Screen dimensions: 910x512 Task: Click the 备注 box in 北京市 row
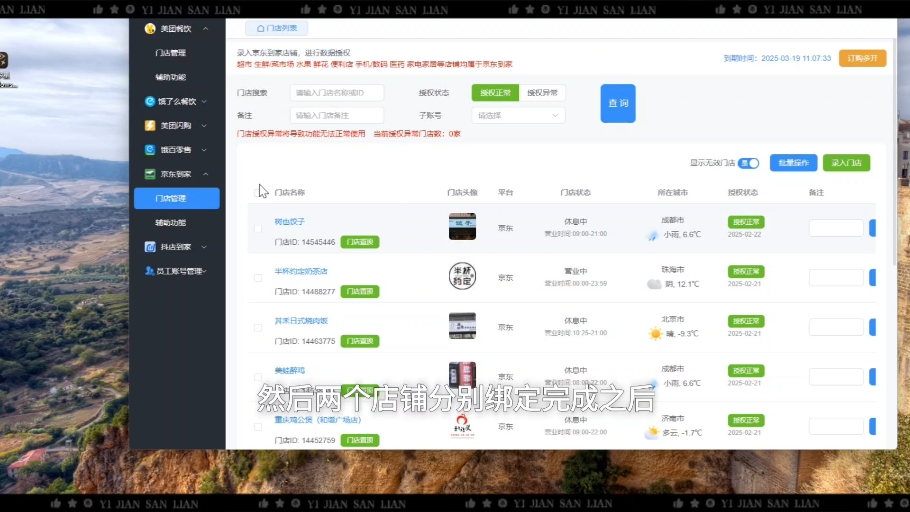tap(836, 327)
